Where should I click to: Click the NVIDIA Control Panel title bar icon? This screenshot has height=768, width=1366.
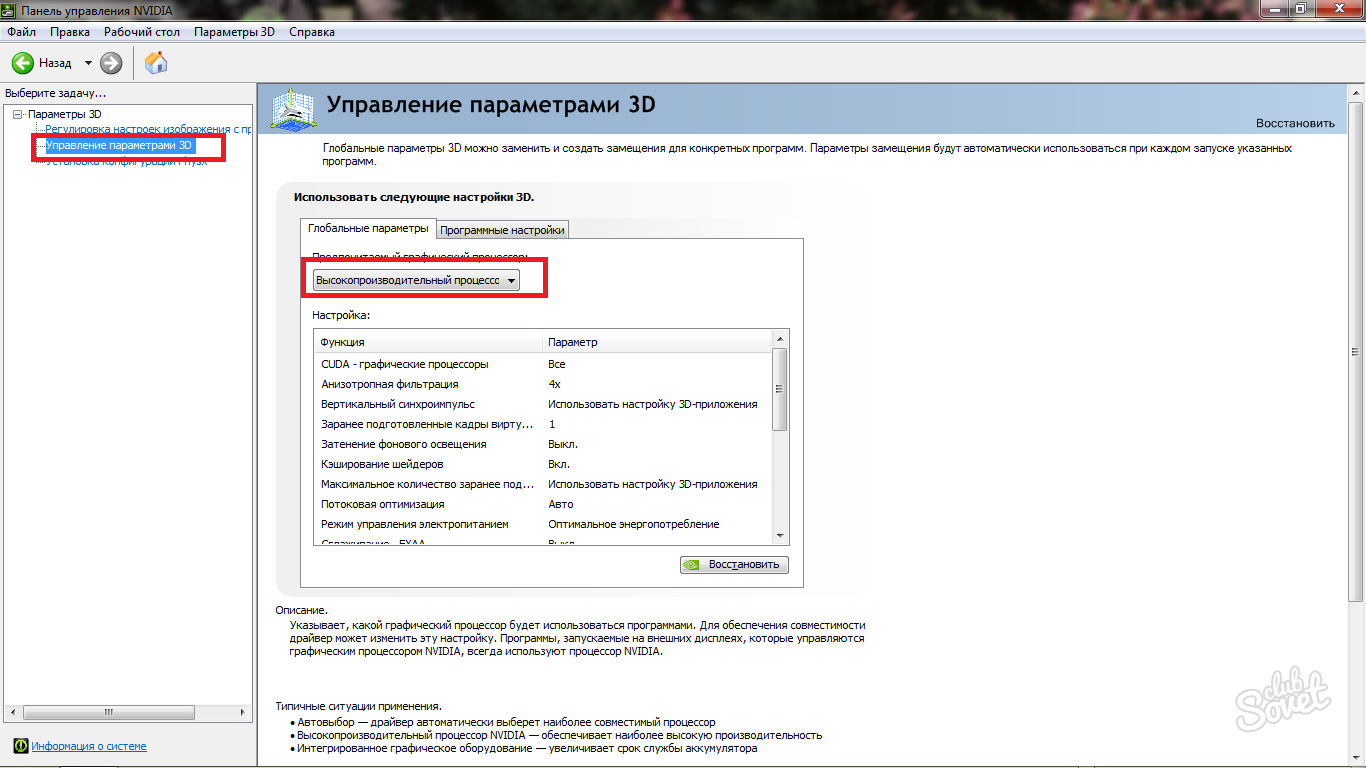[10, 10]
